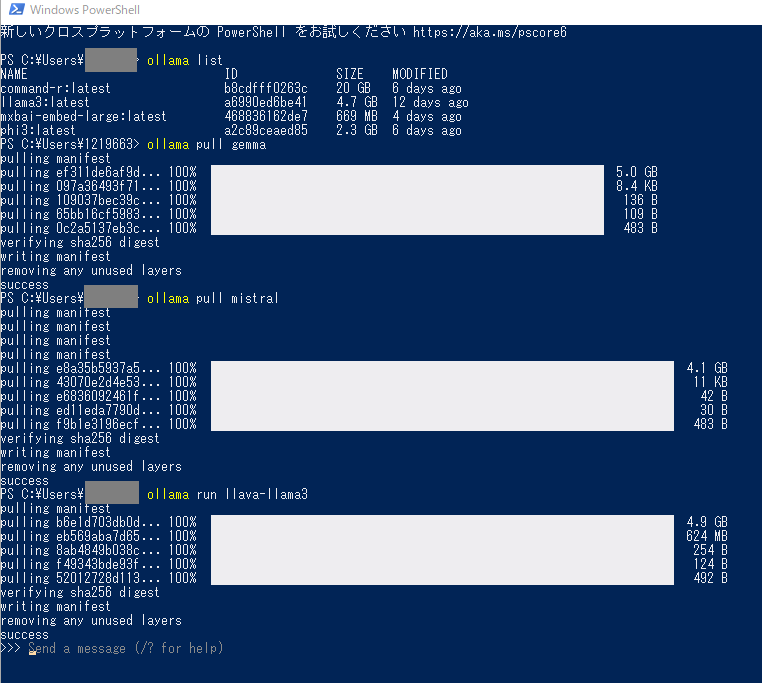Viewport: 762px width, 683px height.
Task: Click the 'PS C:¥Users¥1219663>' prompt
Action: pyautogui.click(x=70, y=145)
